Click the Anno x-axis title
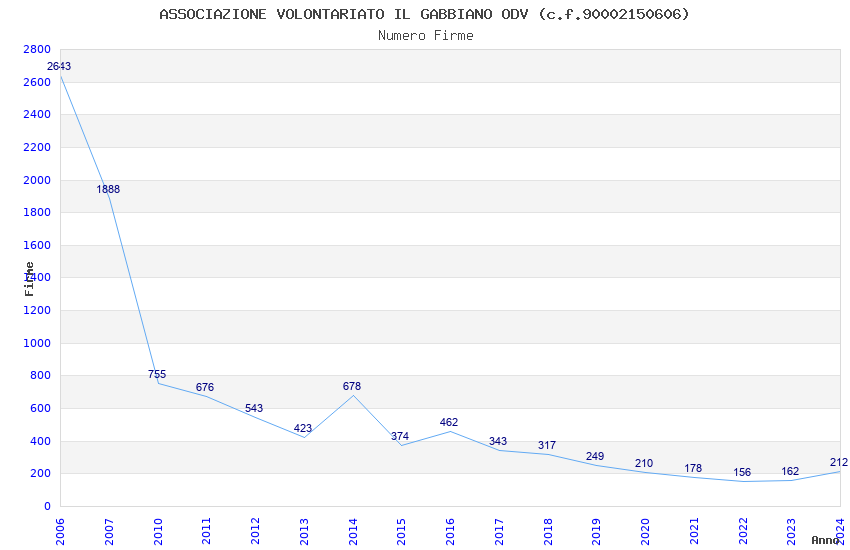The height and width of the screenshot is (550, 850). [825, 540]
